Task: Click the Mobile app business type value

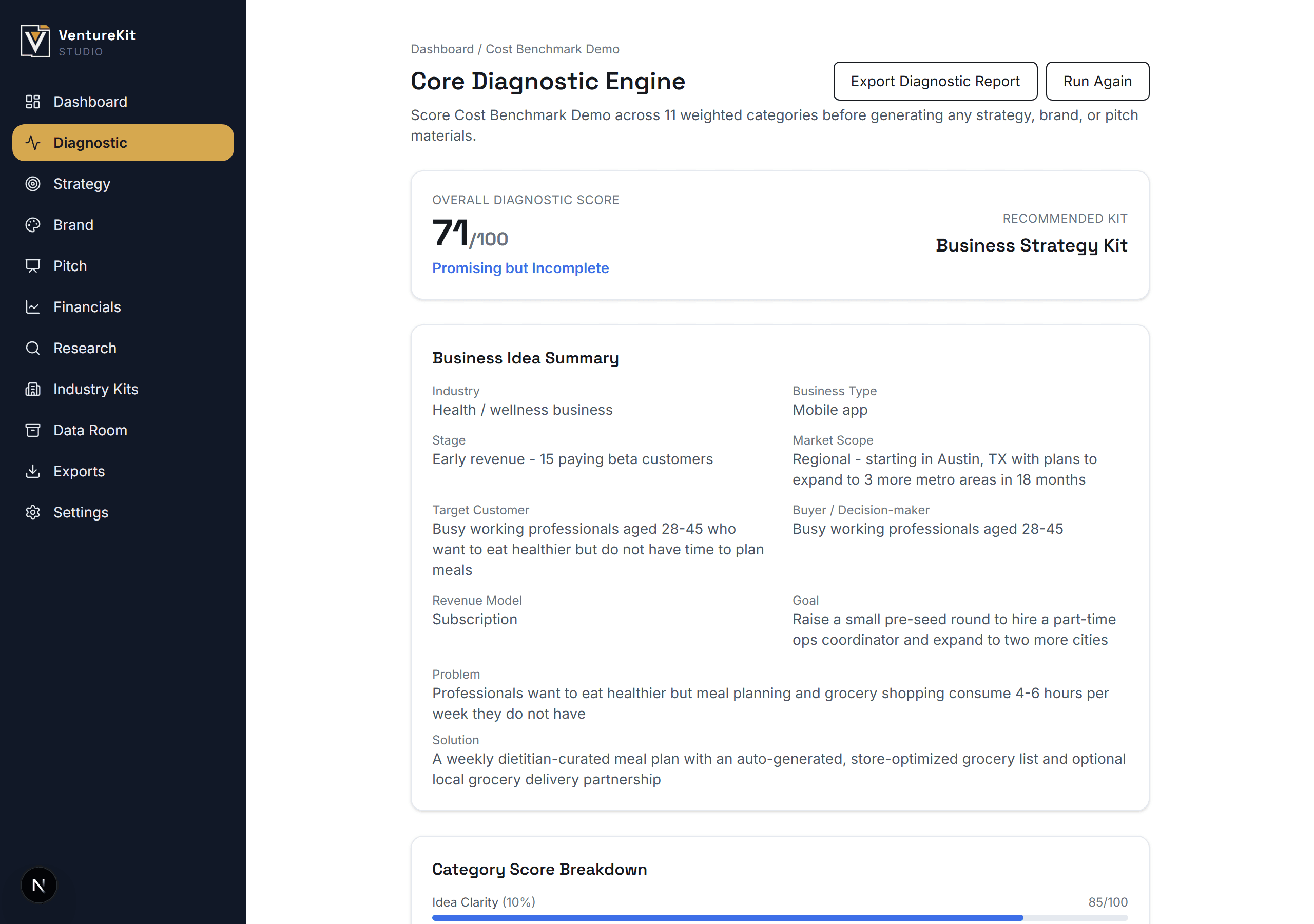Action: (830, 410)
